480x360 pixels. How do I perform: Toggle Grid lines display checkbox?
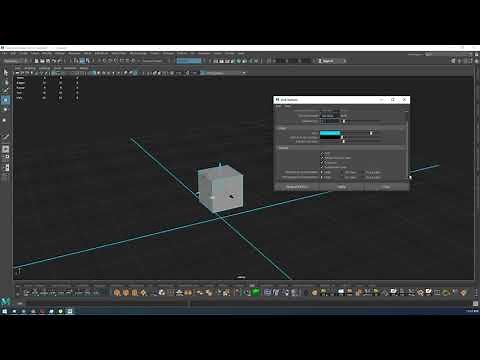pos(322,163)
